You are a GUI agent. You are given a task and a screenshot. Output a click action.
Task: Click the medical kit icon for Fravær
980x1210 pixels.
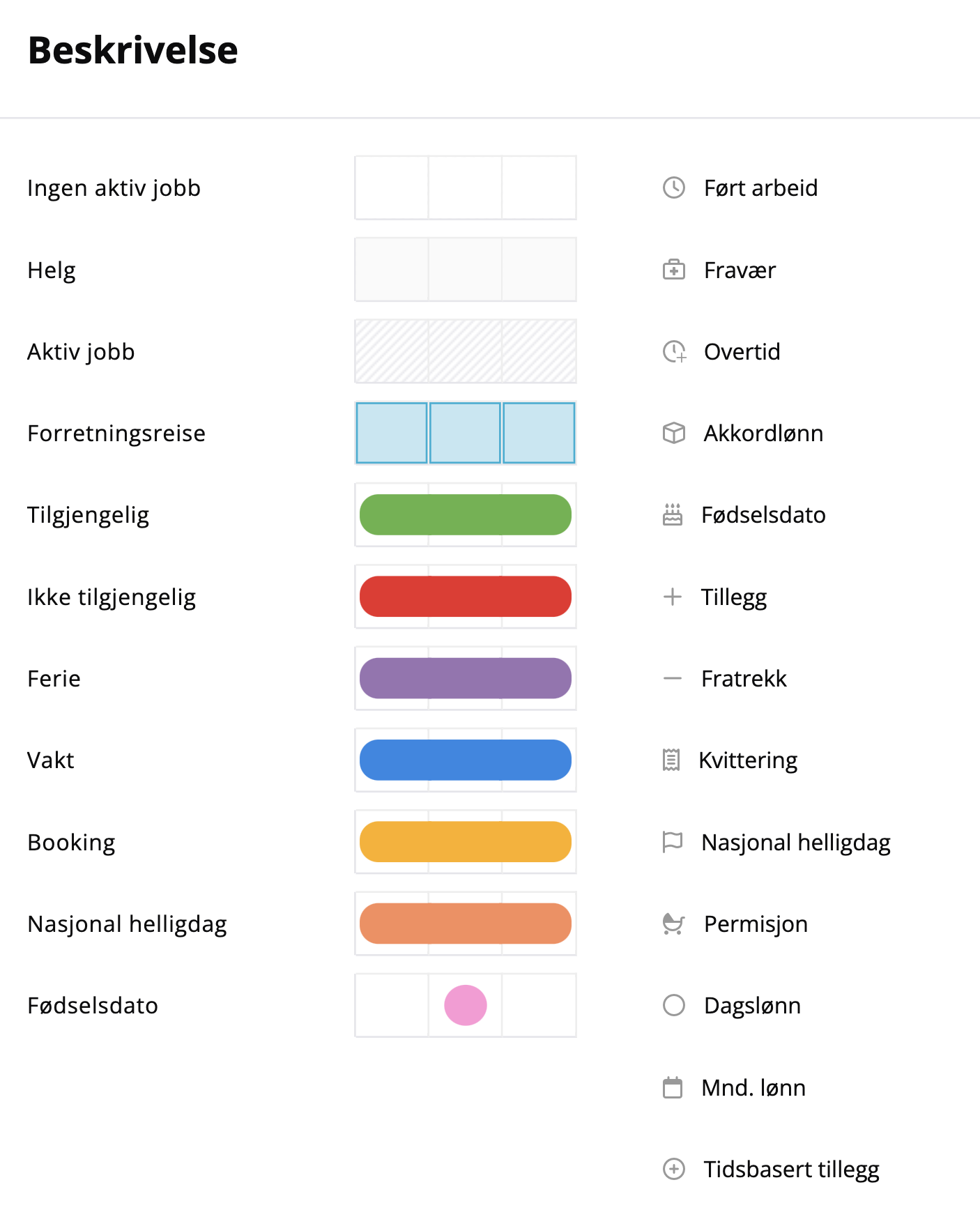673,270
